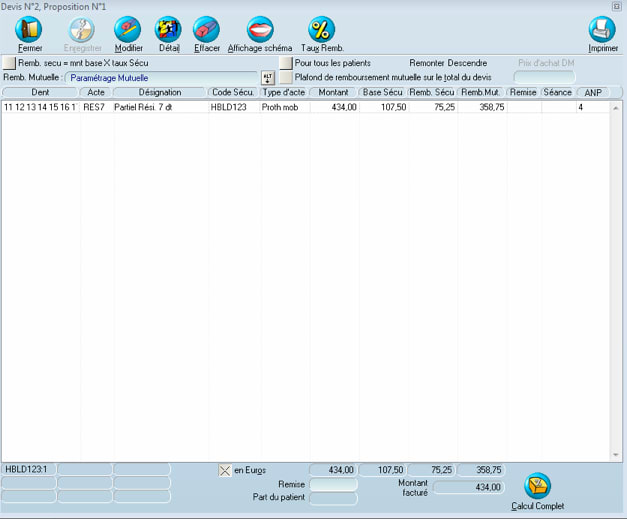Click the Remonter button
The height and width of the screenshot is (519, 627).
427,63
